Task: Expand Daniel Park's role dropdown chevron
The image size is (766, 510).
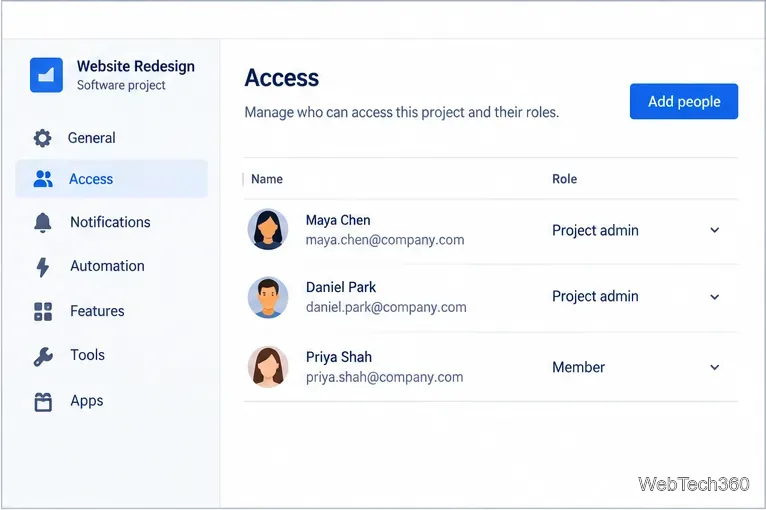Action: [715, 297]
